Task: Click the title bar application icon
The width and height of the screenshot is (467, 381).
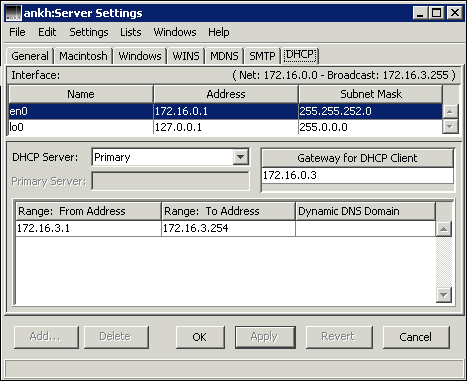Action: click(x=14, y=13)
